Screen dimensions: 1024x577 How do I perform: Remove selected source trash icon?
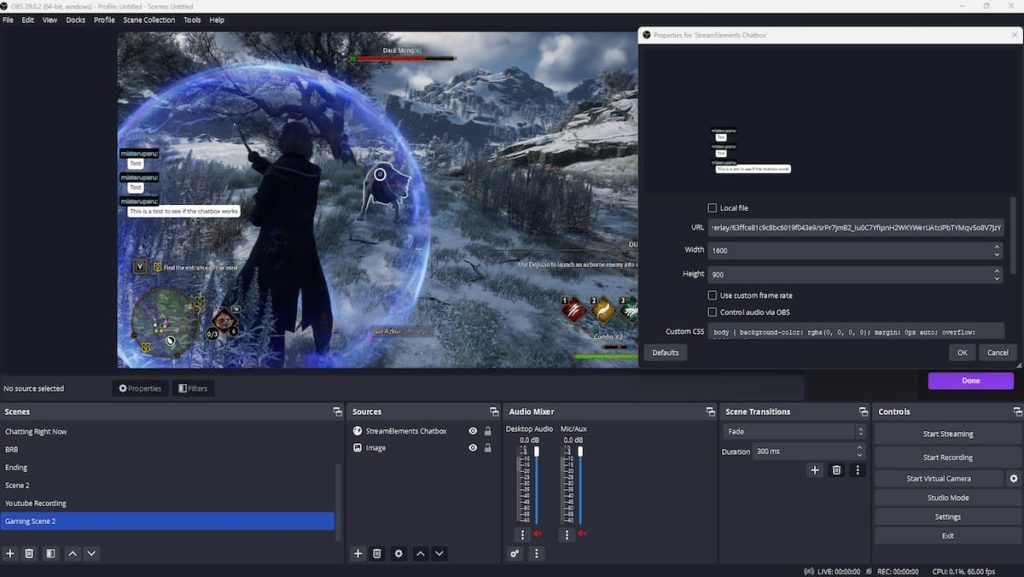(x=377, y=554)
